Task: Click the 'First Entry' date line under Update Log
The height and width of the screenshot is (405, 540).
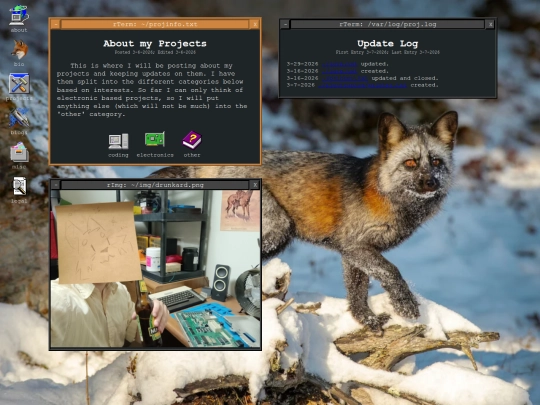Action: click(388, 52)
